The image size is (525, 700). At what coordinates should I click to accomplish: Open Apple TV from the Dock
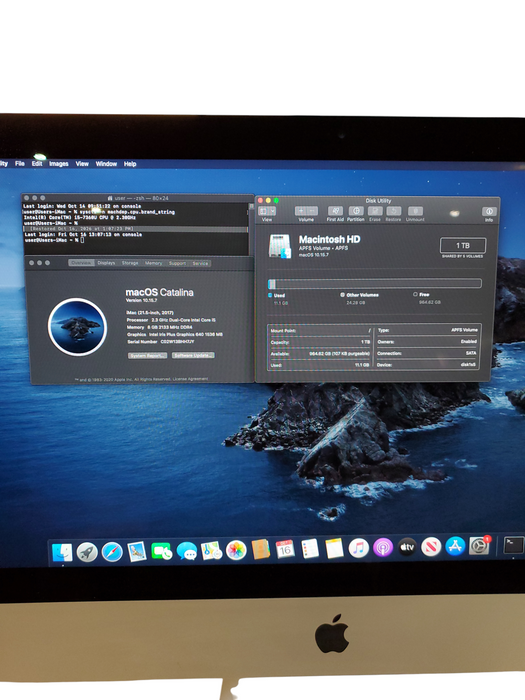407,547
